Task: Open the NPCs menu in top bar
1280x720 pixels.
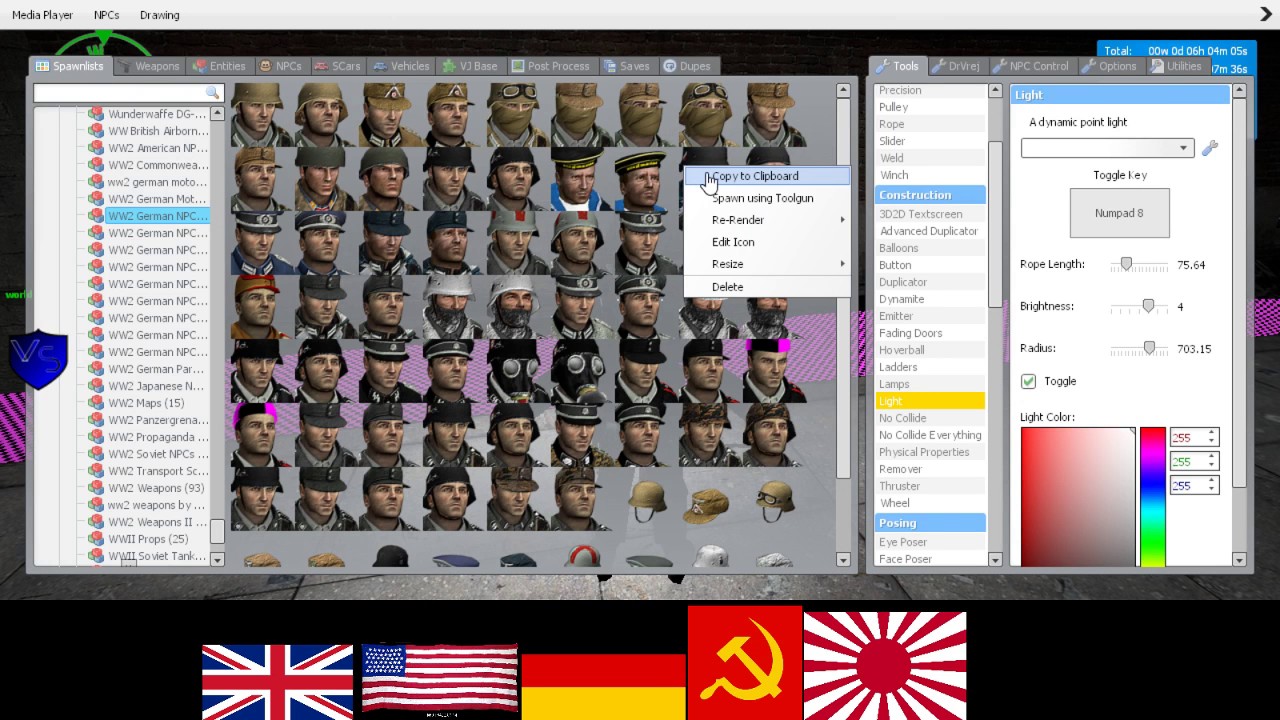Action: tap(106, 15)
